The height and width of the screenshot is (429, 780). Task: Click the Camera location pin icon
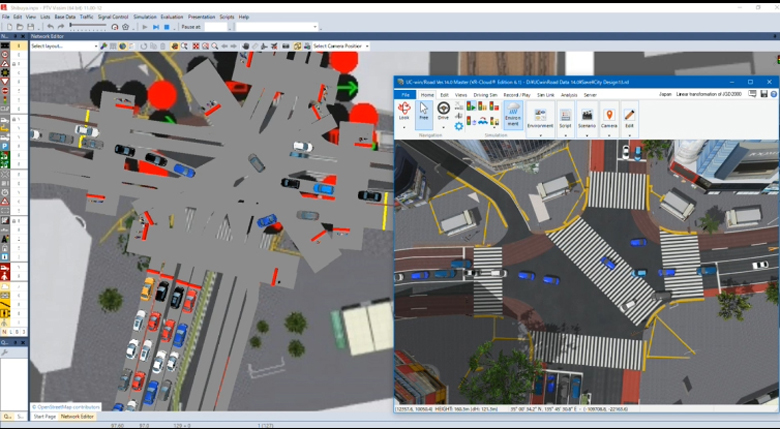[x=609, y=118]
